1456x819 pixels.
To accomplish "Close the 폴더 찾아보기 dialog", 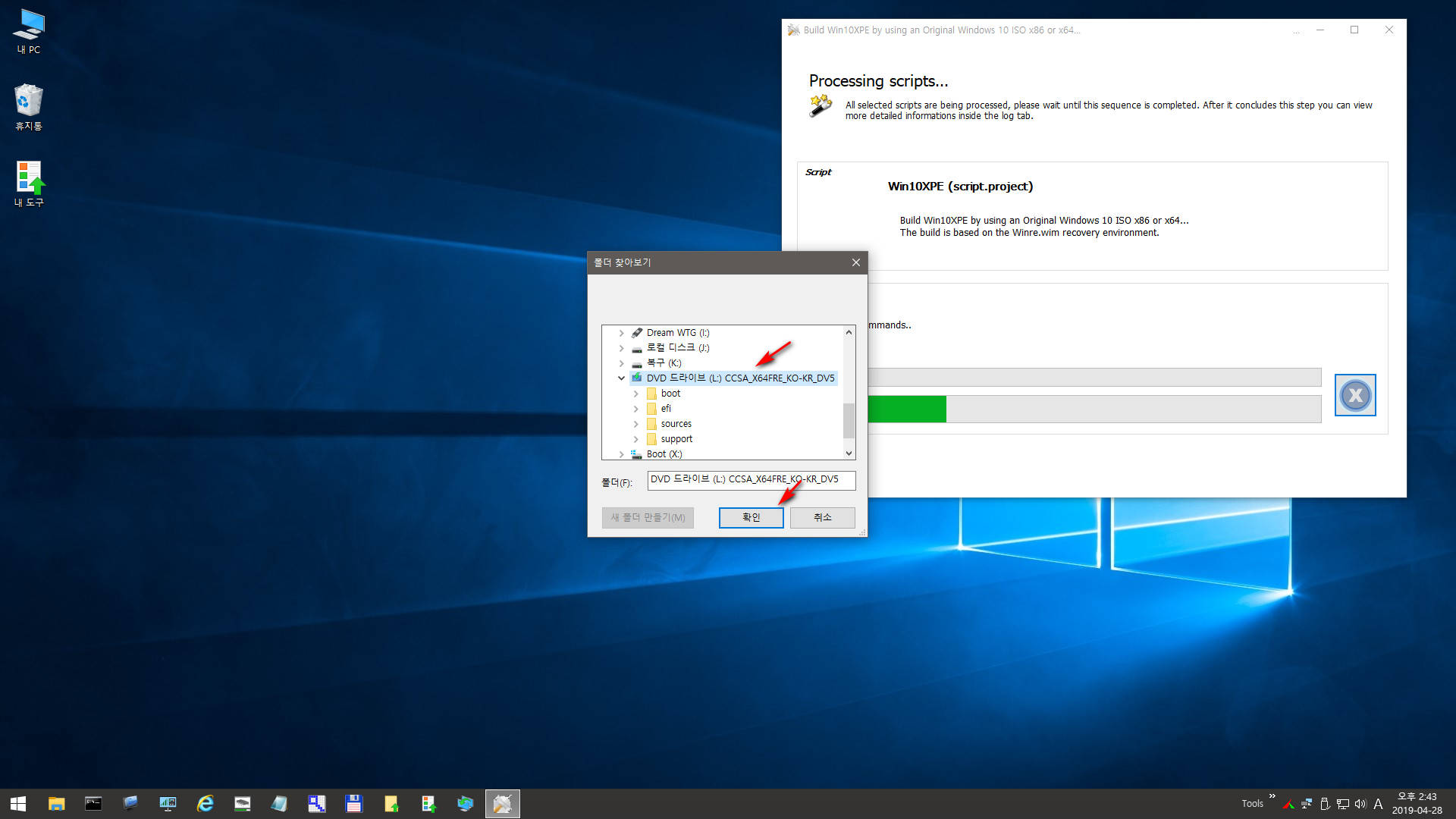I will (855, 262).
